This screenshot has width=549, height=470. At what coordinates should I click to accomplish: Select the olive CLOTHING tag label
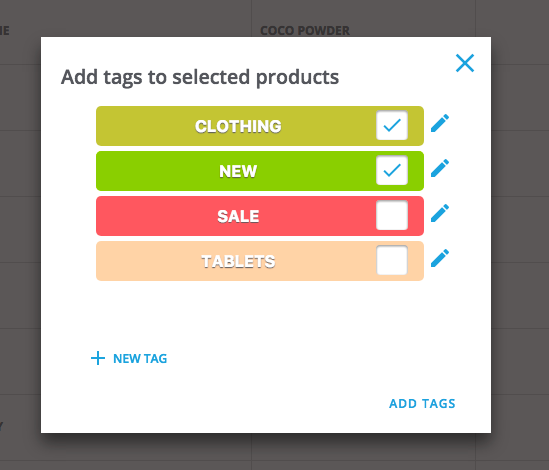[x=238, y=126]
